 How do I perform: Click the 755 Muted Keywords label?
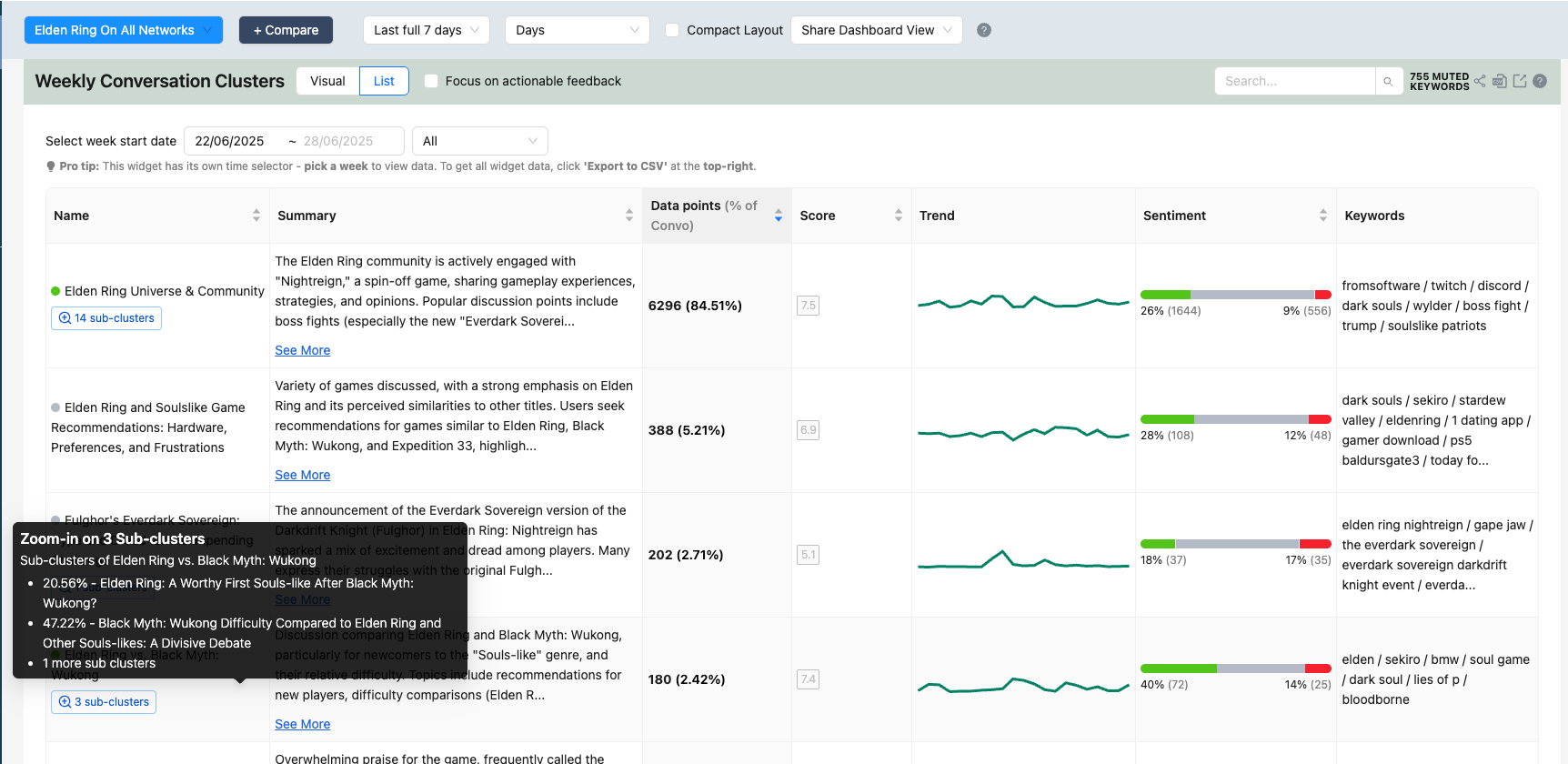pyautogui.click(x=1439, y=81)
